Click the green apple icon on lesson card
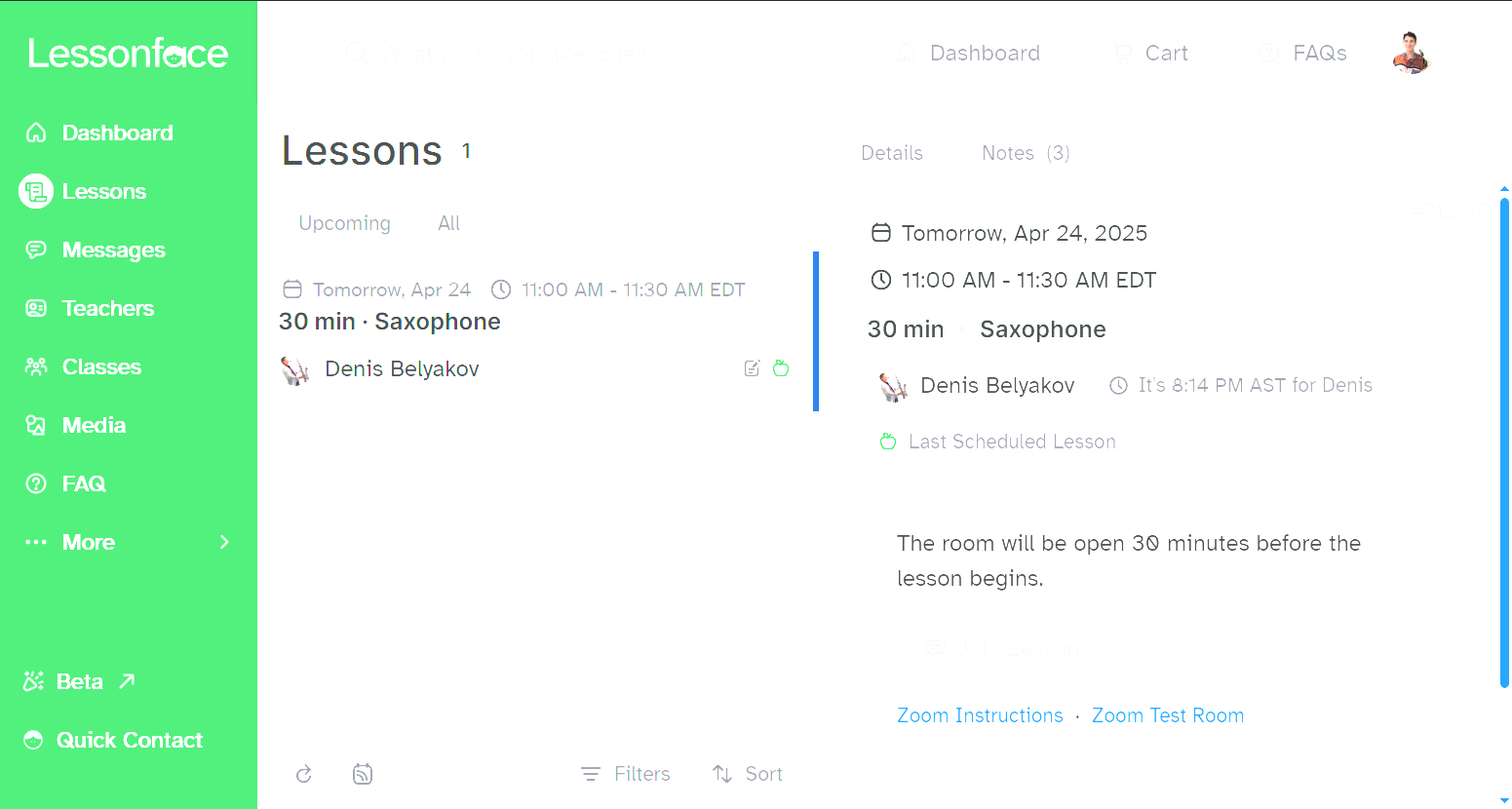1512x809 pixels. coord(781,368)
